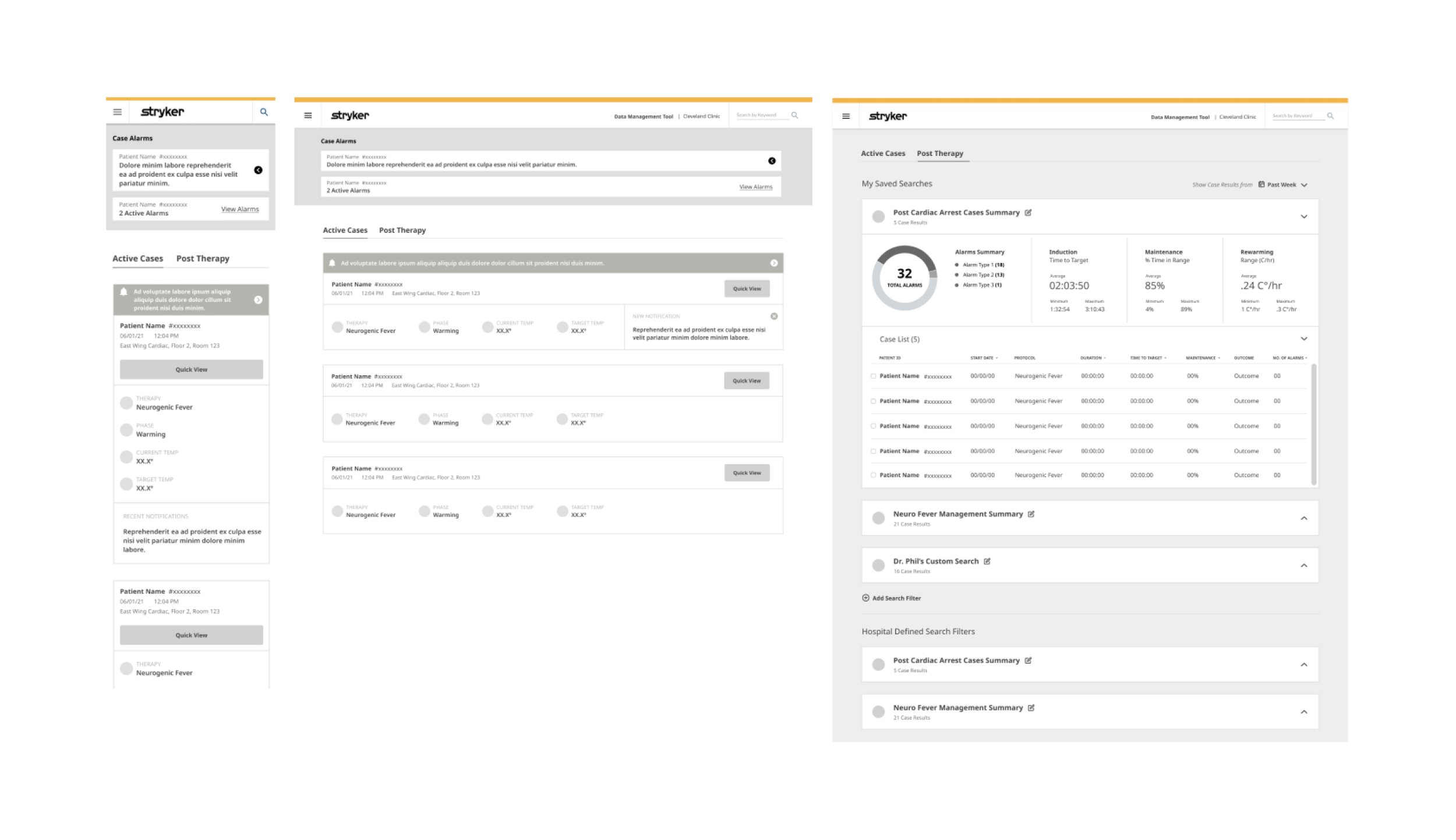Image resolution: width=1456 pixels, height=840 pixels.
Task: Click the calendar icon beside Past Week
Action: tap(1261, 184)
